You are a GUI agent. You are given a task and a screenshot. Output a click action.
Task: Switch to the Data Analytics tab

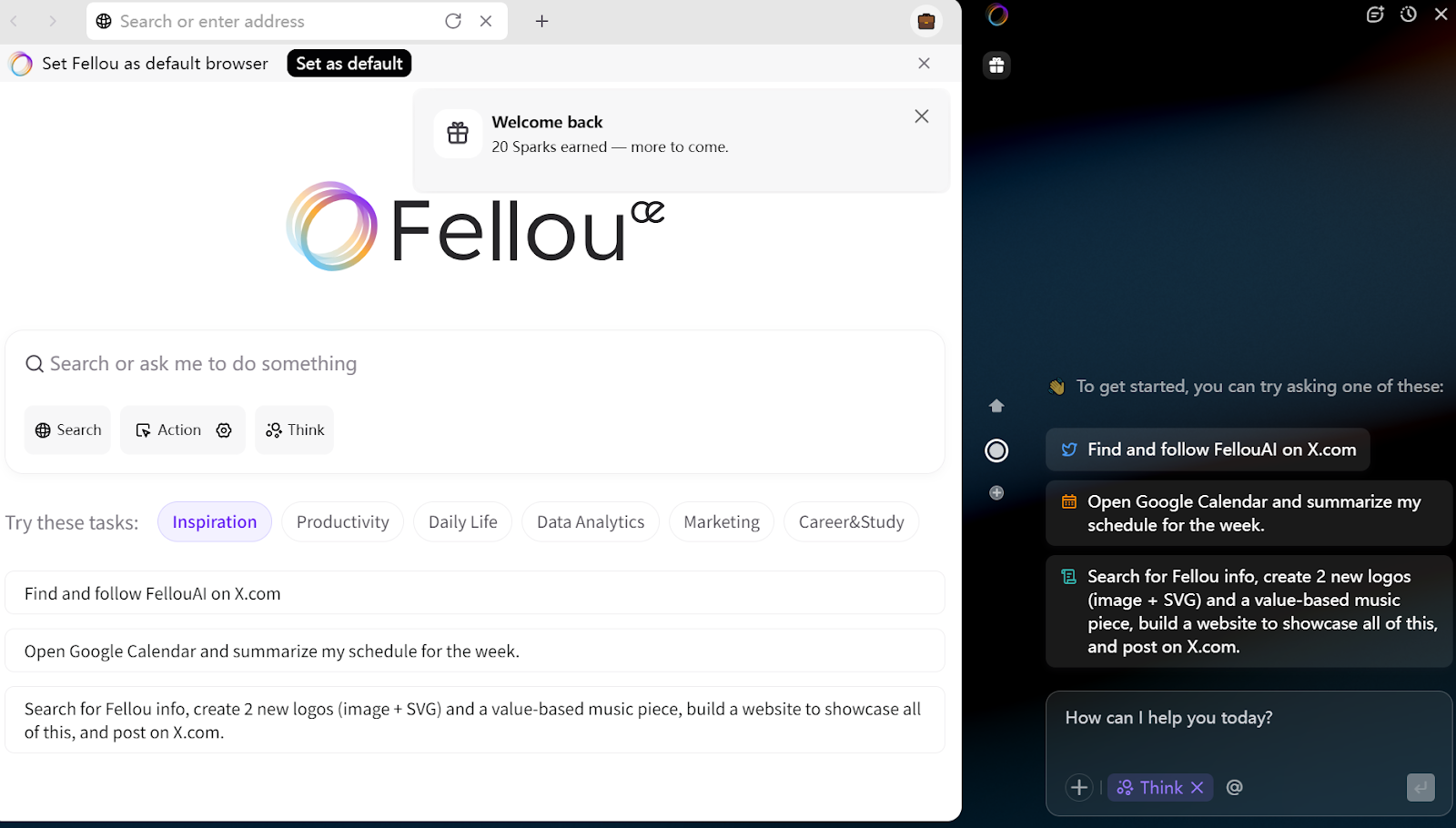tap(590, 521)
